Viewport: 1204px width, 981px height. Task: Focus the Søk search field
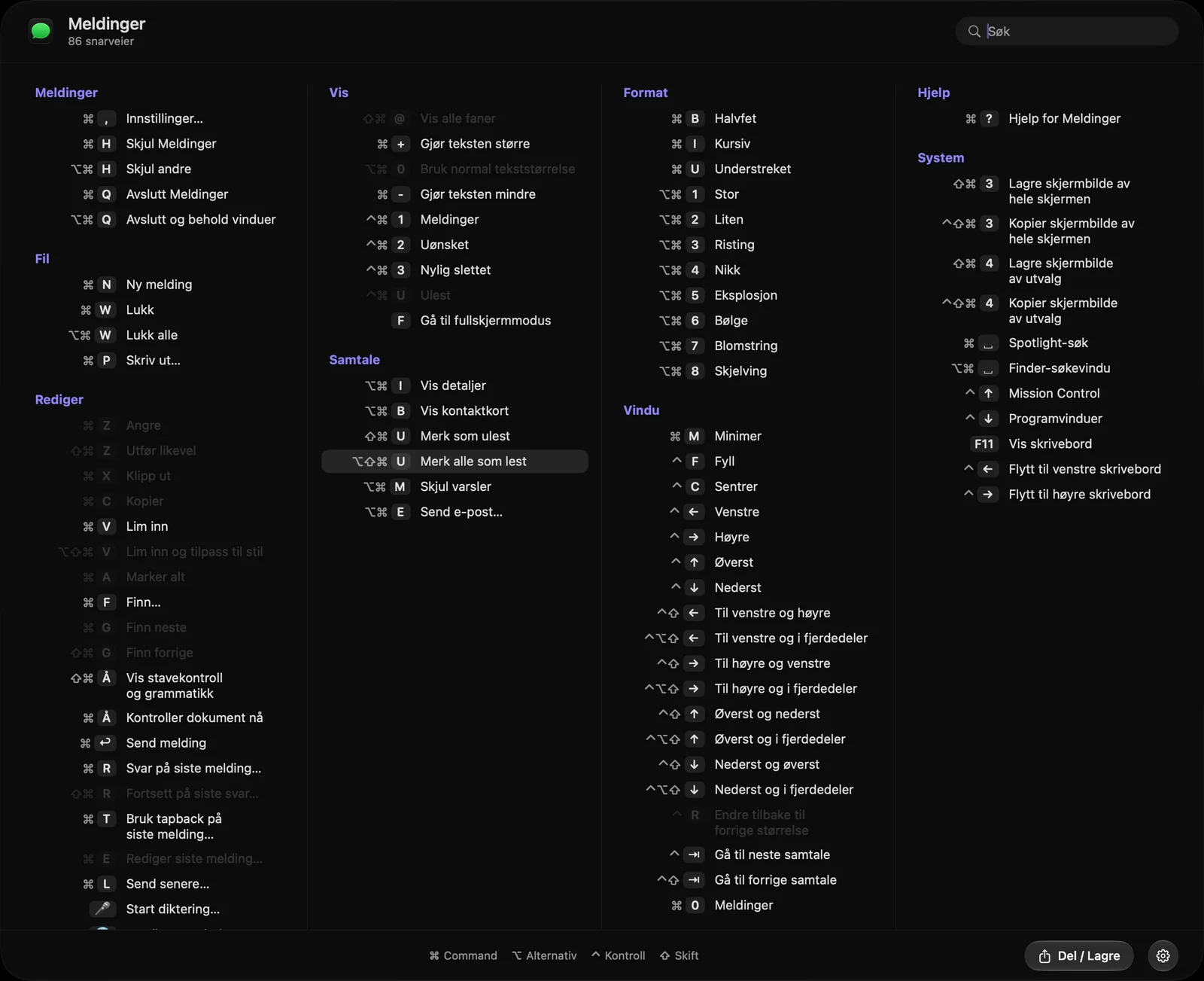pos(1067,31)
